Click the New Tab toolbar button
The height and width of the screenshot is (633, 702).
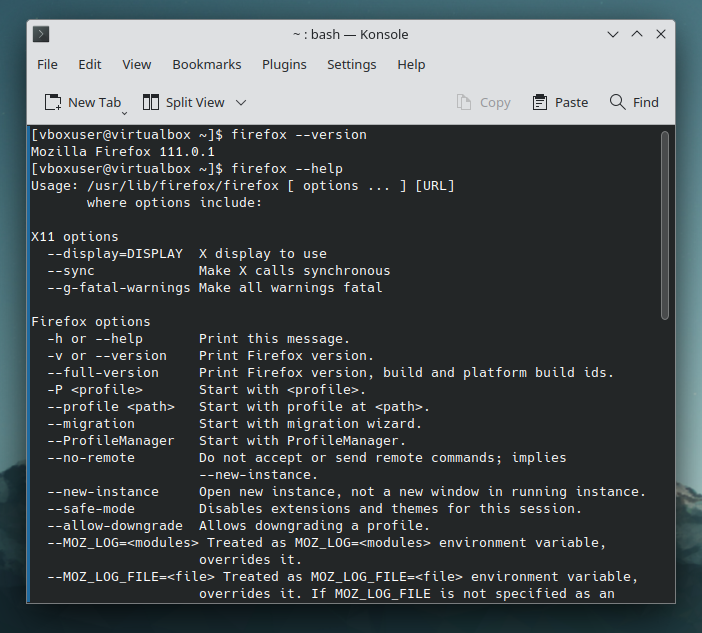pos(82,103)
